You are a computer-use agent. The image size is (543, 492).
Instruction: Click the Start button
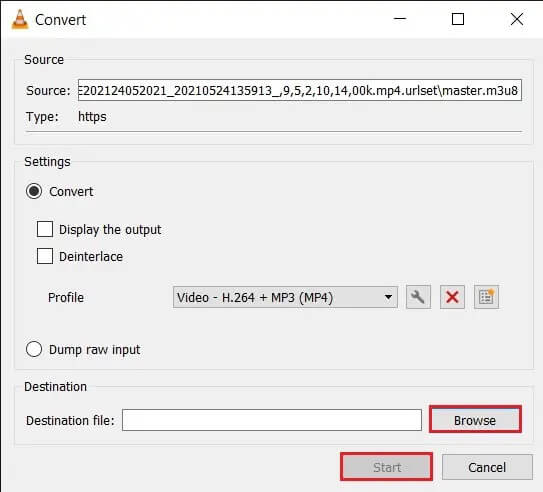386,467
